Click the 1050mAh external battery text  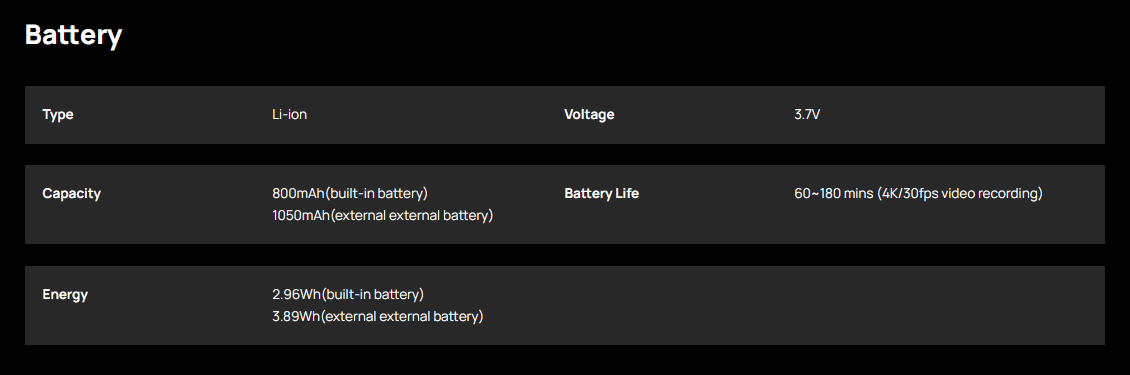(x=383, y=216)
